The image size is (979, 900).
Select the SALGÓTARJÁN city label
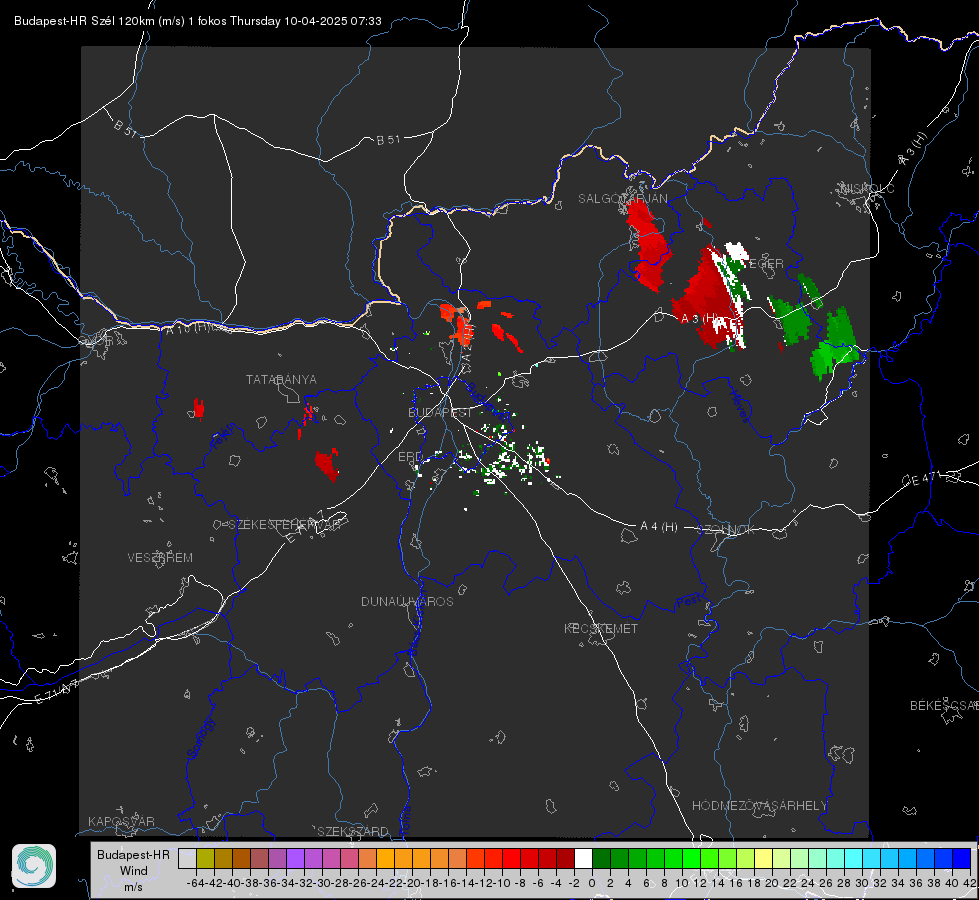click(x=622, y=199)
